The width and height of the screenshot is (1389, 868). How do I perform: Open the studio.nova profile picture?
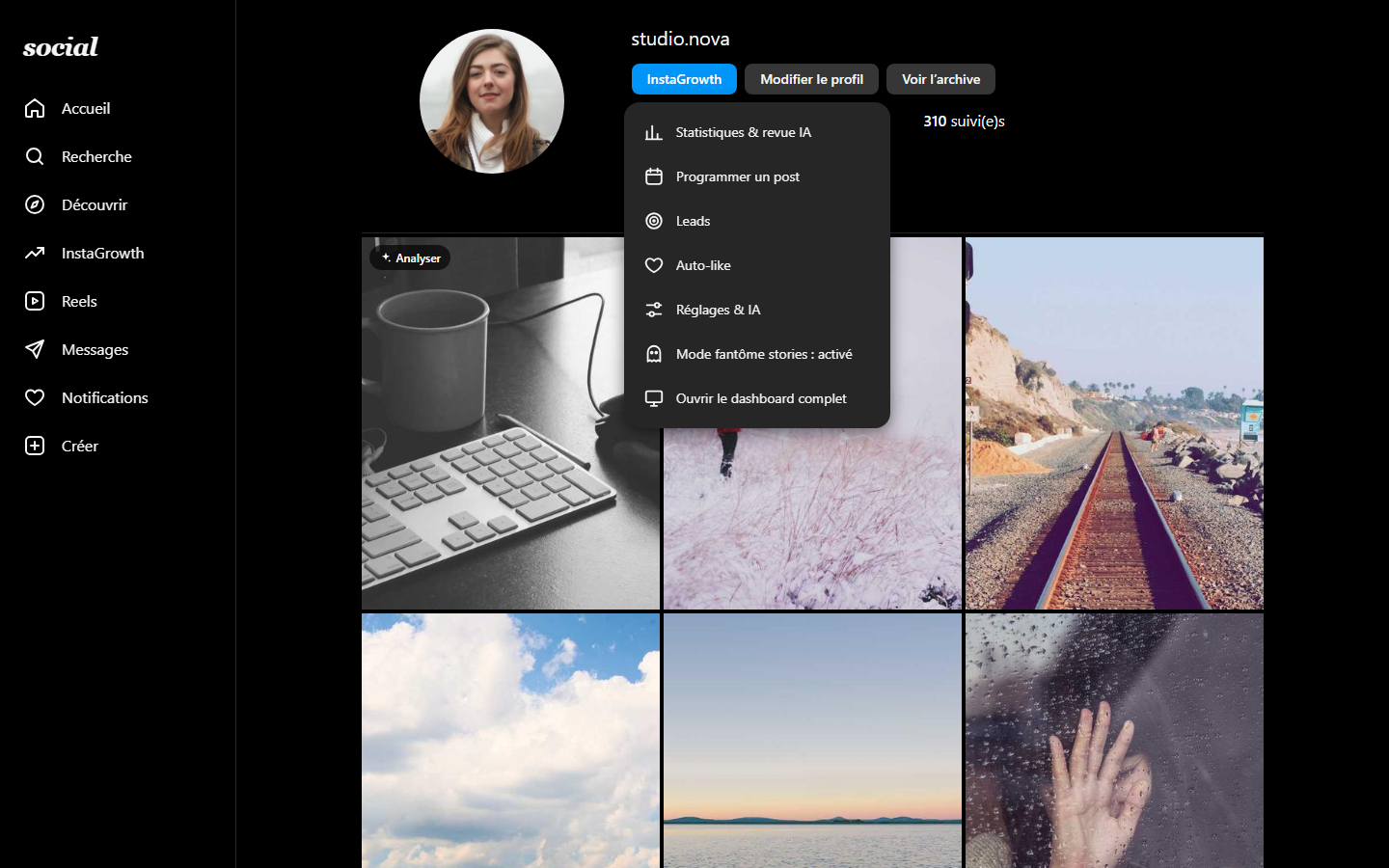click(492, 101)
